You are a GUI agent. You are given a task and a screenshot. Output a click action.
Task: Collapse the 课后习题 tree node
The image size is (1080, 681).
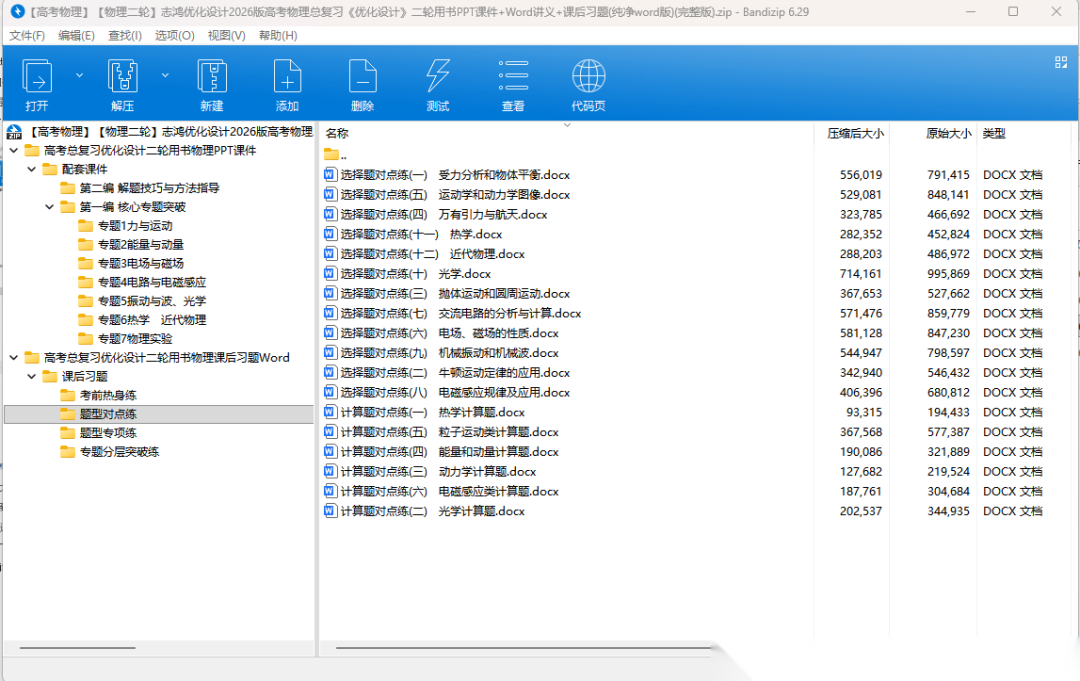click(x=32, y=376)
